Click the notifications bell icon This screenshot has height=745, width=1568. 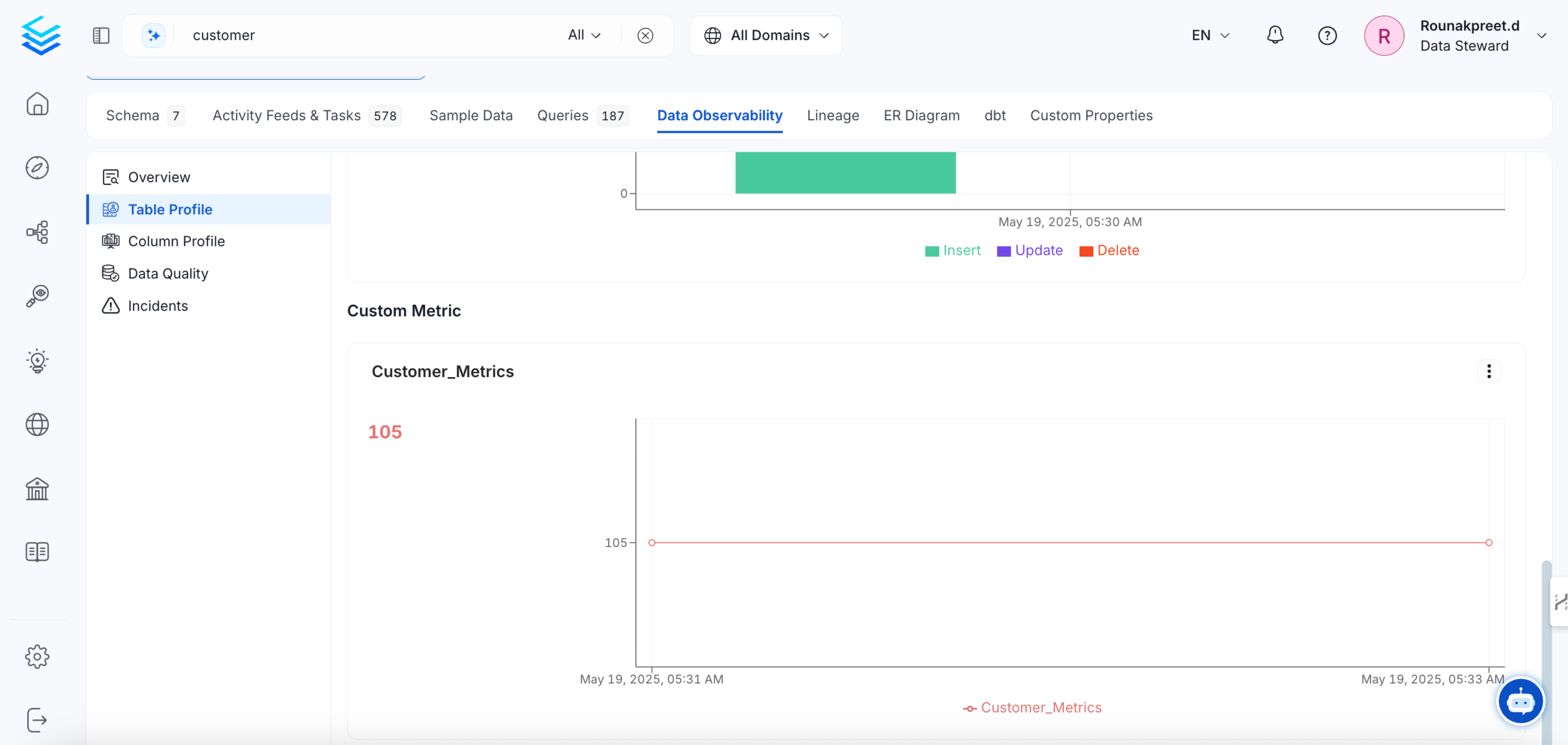point(1275,35)
